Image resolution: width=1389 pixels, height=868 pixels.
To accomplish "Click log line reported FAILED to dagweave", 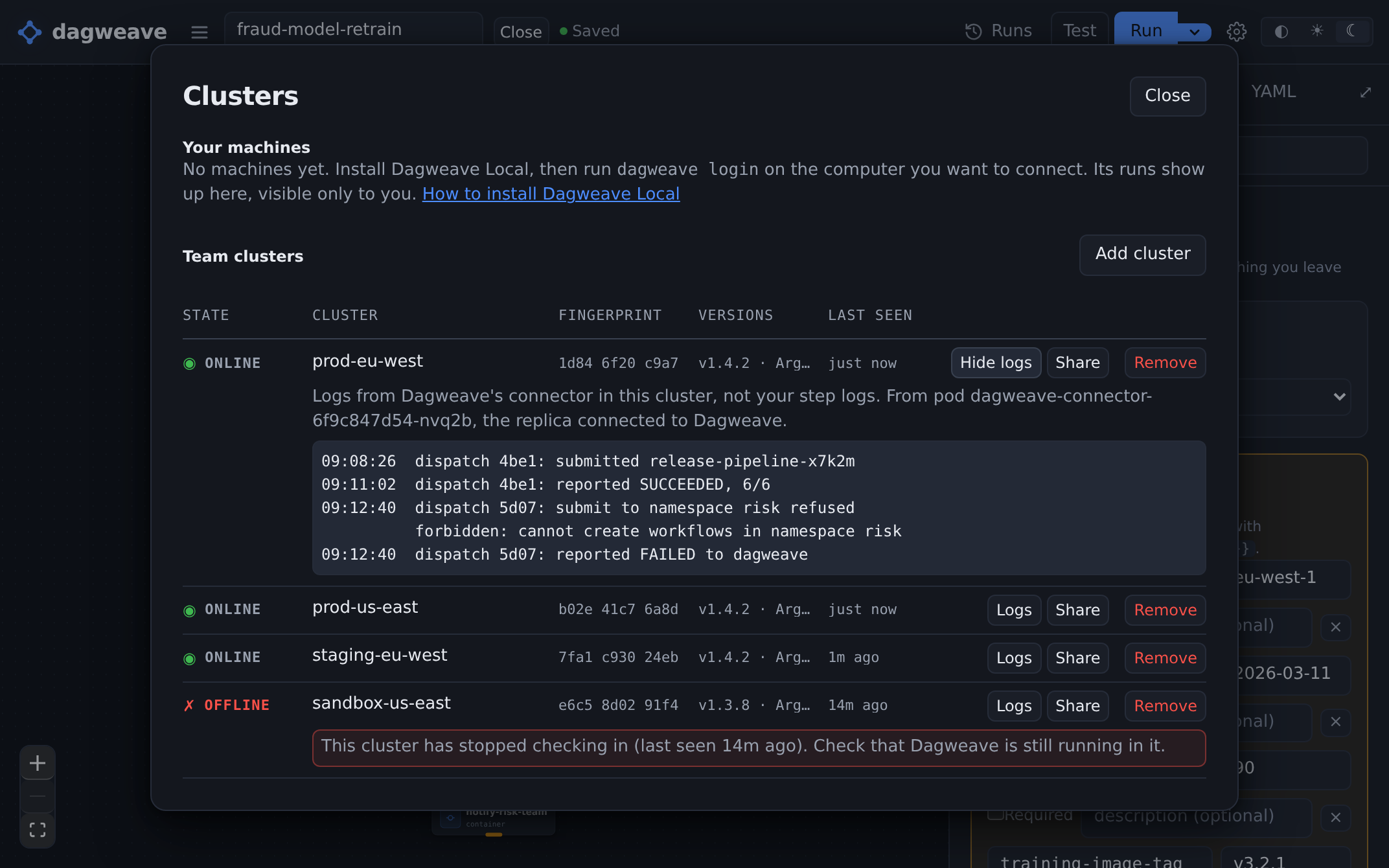I will pos(564,554).
